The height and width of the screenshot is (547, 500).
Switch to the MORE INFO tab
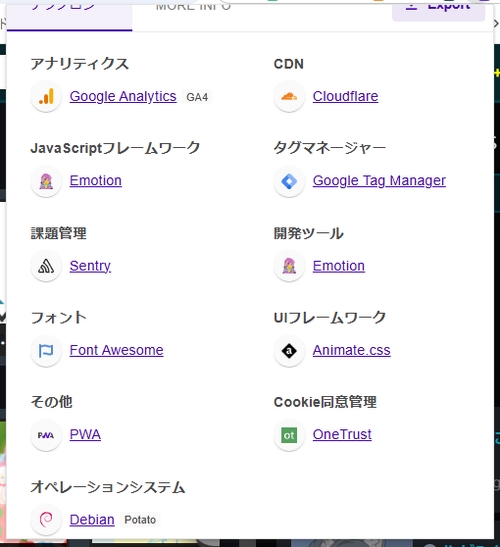[193, 7]
